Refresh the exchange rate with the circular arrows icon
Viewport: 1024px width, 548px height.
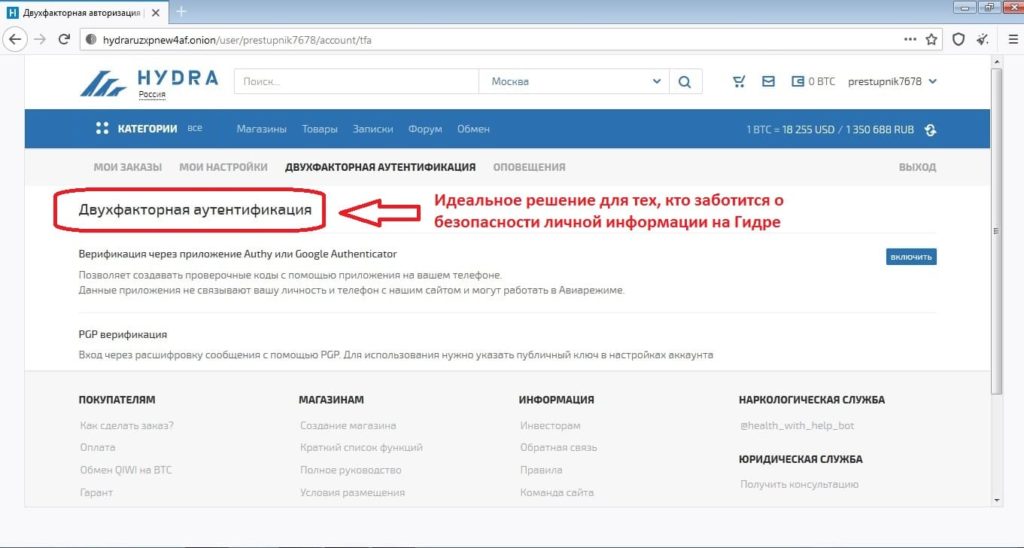(930, 130)
